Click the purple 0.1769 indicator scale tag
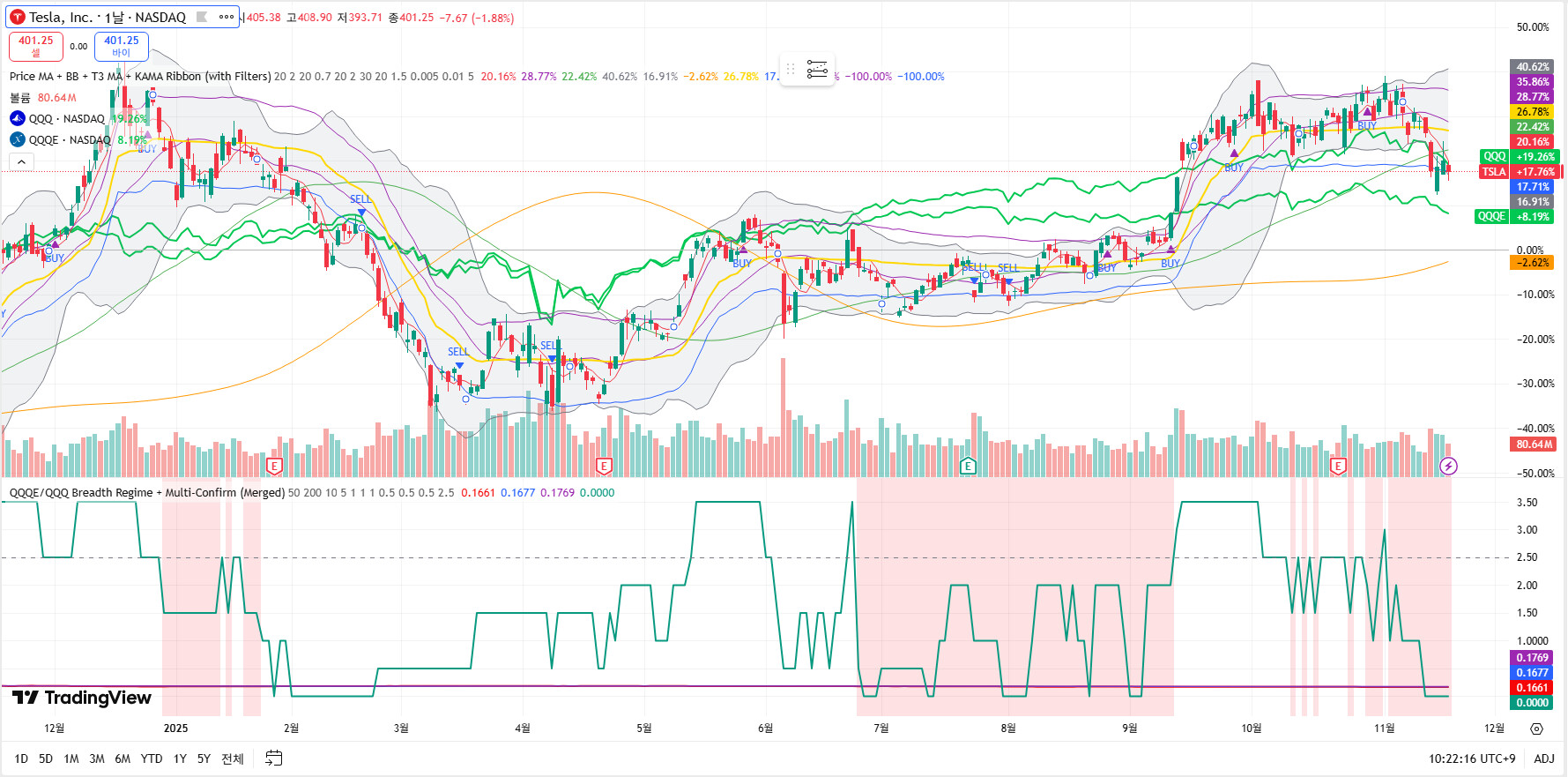The image size is (1568, 777). tap(1533, 658)
